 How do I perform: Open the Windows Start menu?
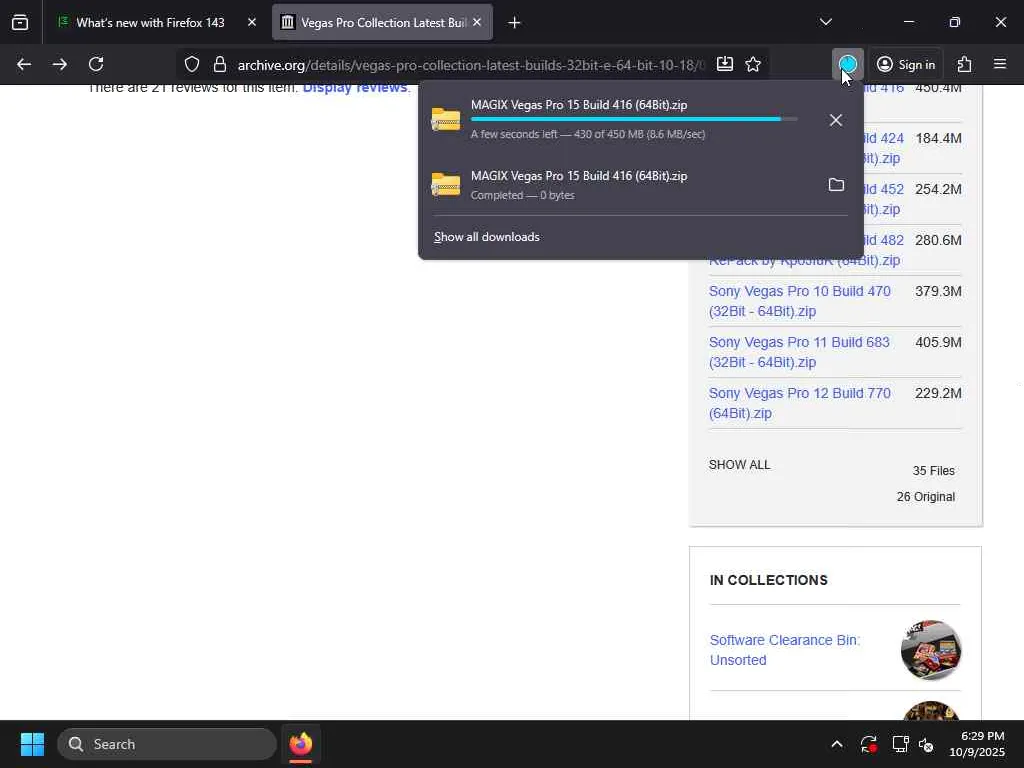click(32, 744)
